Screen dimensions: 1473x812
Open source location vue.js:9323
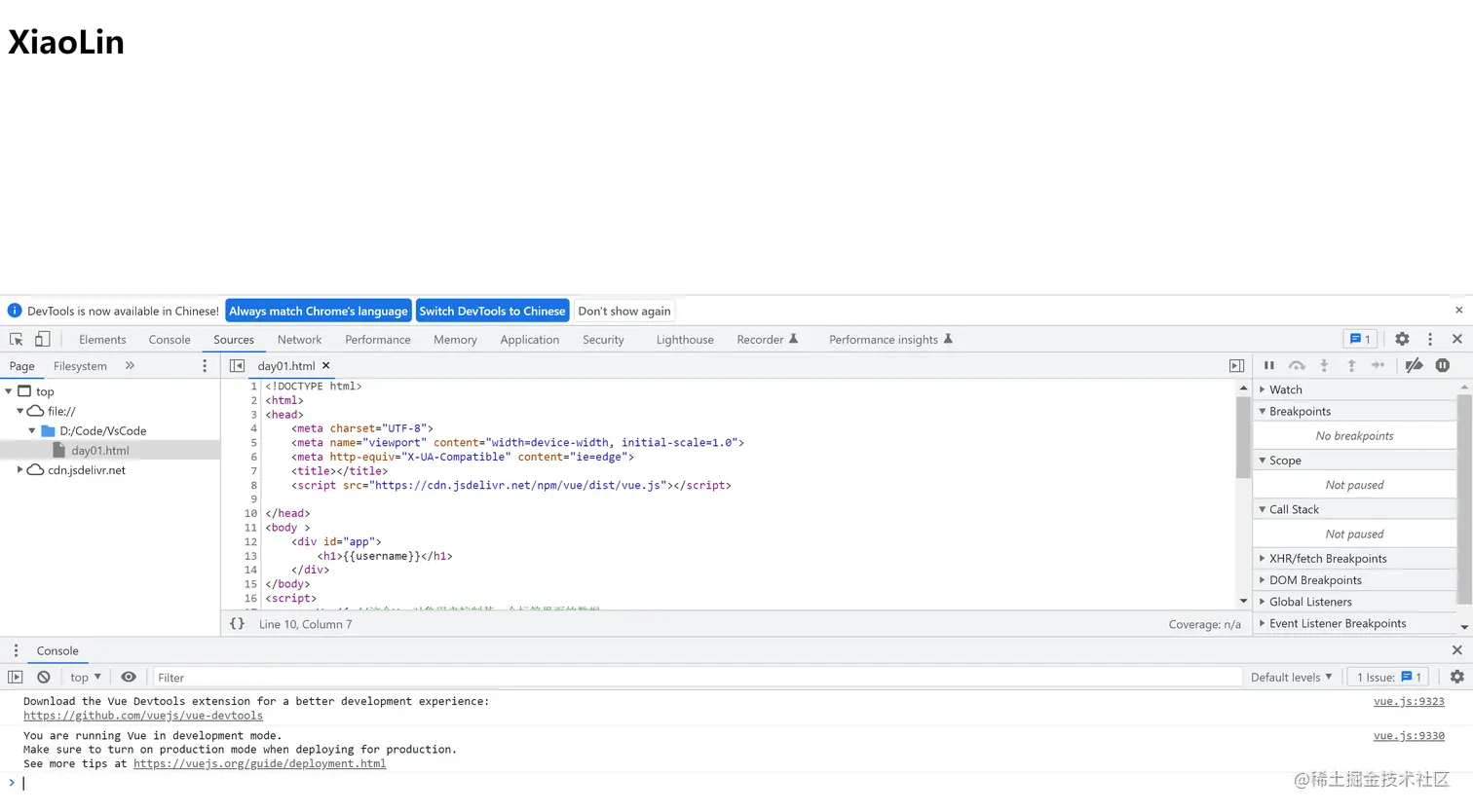pyautogui.click(x=1409, y=701)
